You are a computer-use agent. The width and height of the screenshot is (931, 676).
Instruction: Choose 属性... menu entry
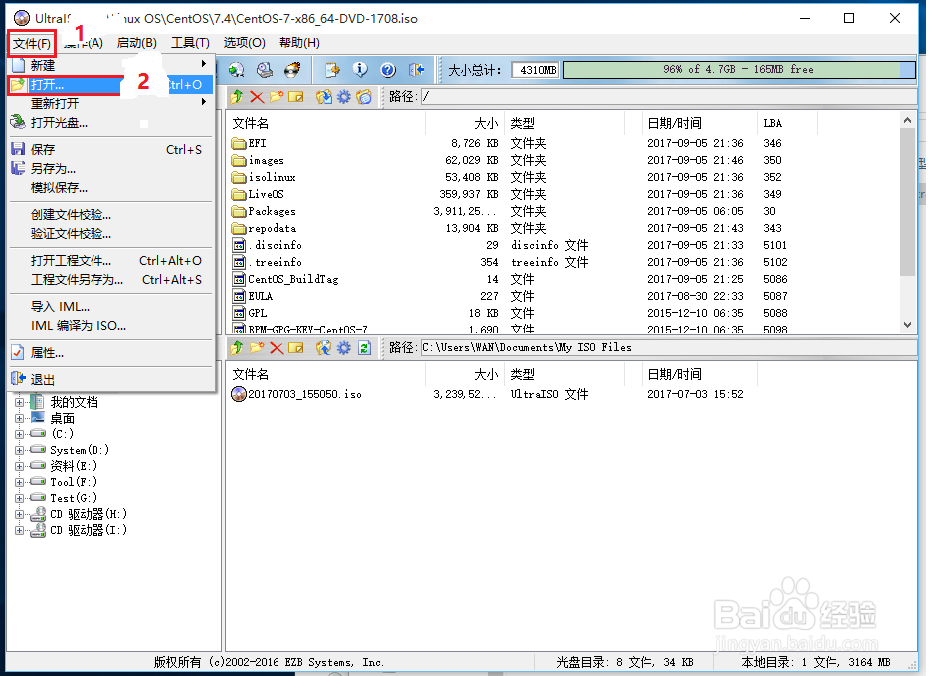coord(110,353)
